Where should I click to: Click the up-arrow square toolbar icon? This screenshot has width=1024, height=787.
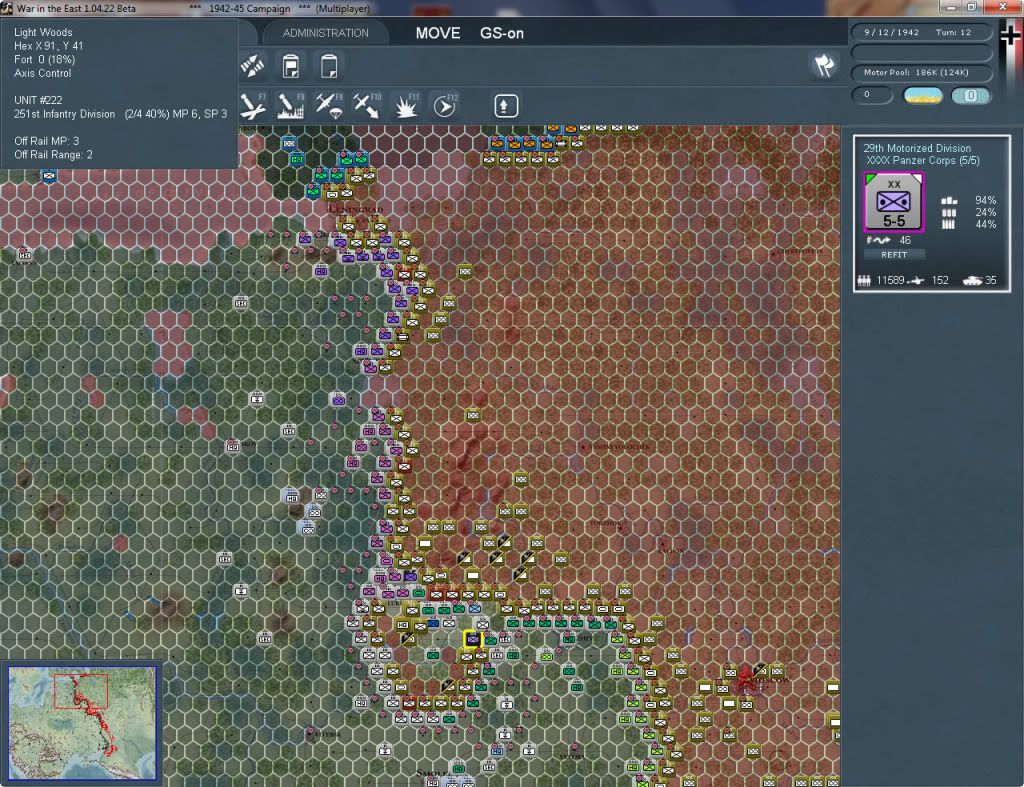505,106
